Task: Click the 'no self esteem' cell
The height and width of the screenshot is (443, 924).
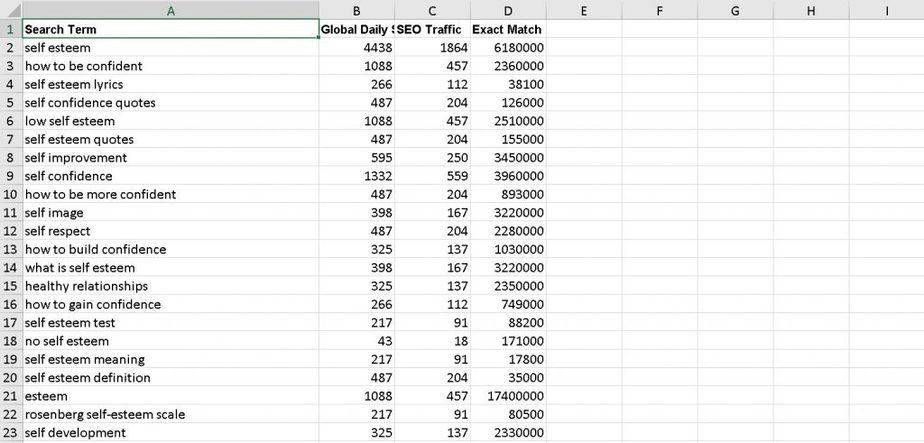Action: pyautogui.click(x=170, y=341)
